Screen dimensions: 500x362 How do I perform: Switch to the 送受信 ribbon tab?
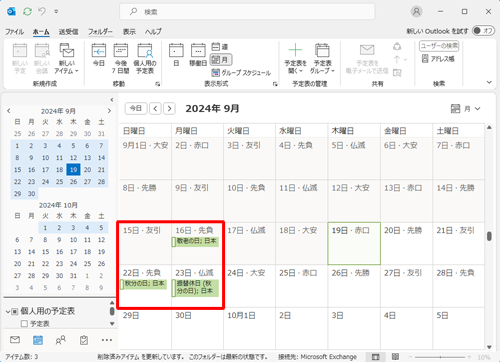click(68, 32)
